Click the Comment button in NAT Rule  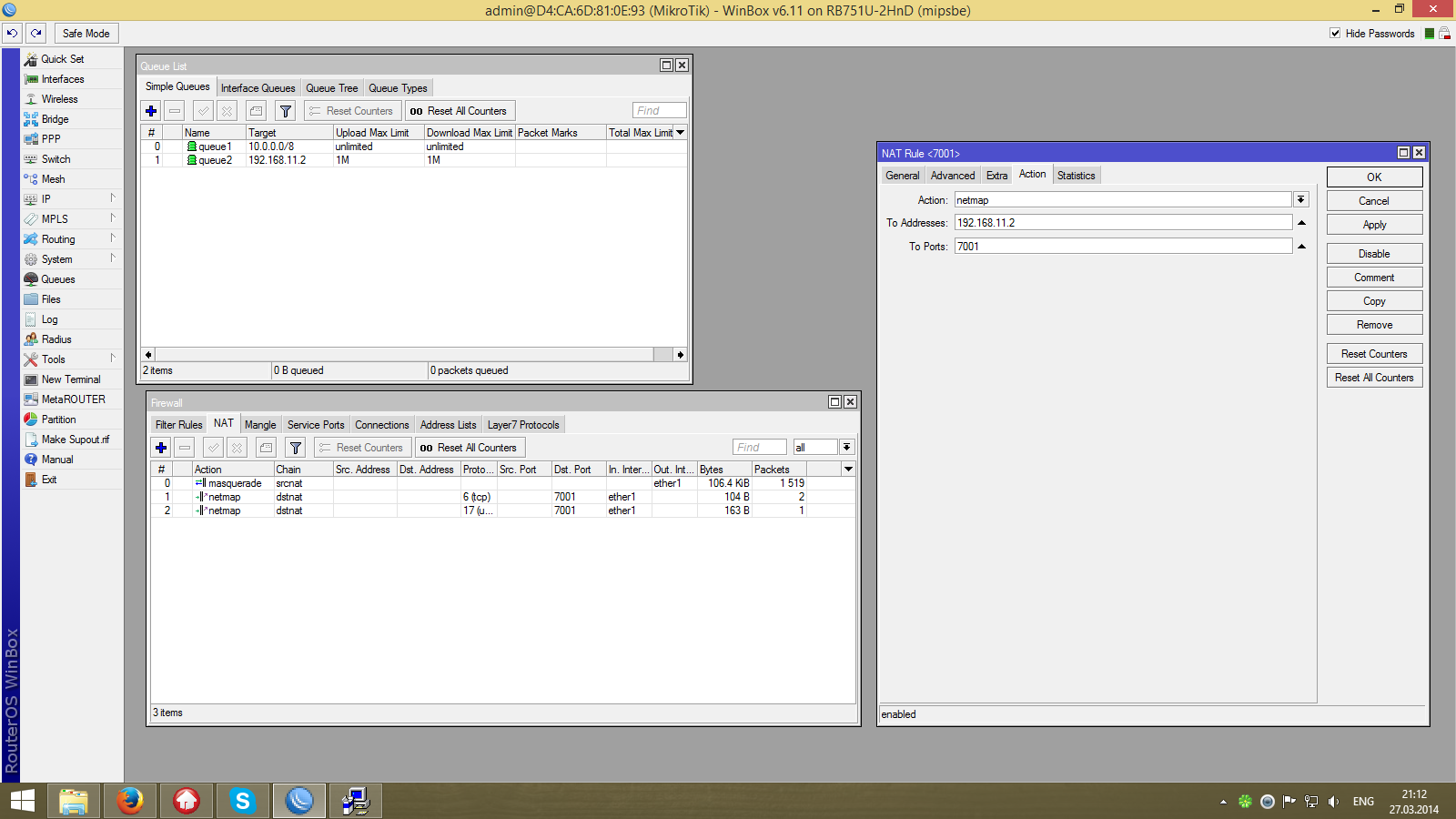[1374, 278]
